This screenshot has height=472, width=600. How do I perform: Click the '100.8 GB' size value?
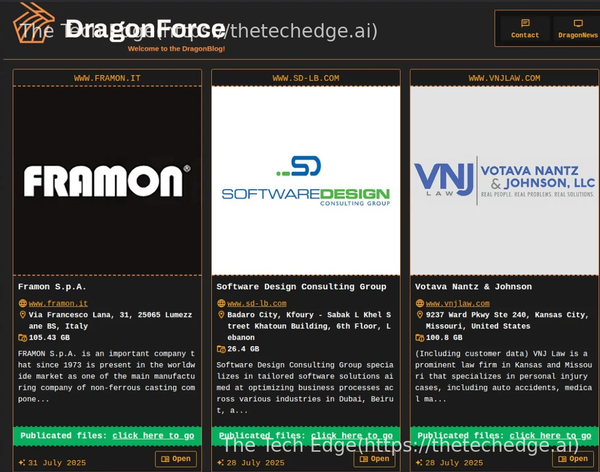pyautogui.click(x=444, y=338)
